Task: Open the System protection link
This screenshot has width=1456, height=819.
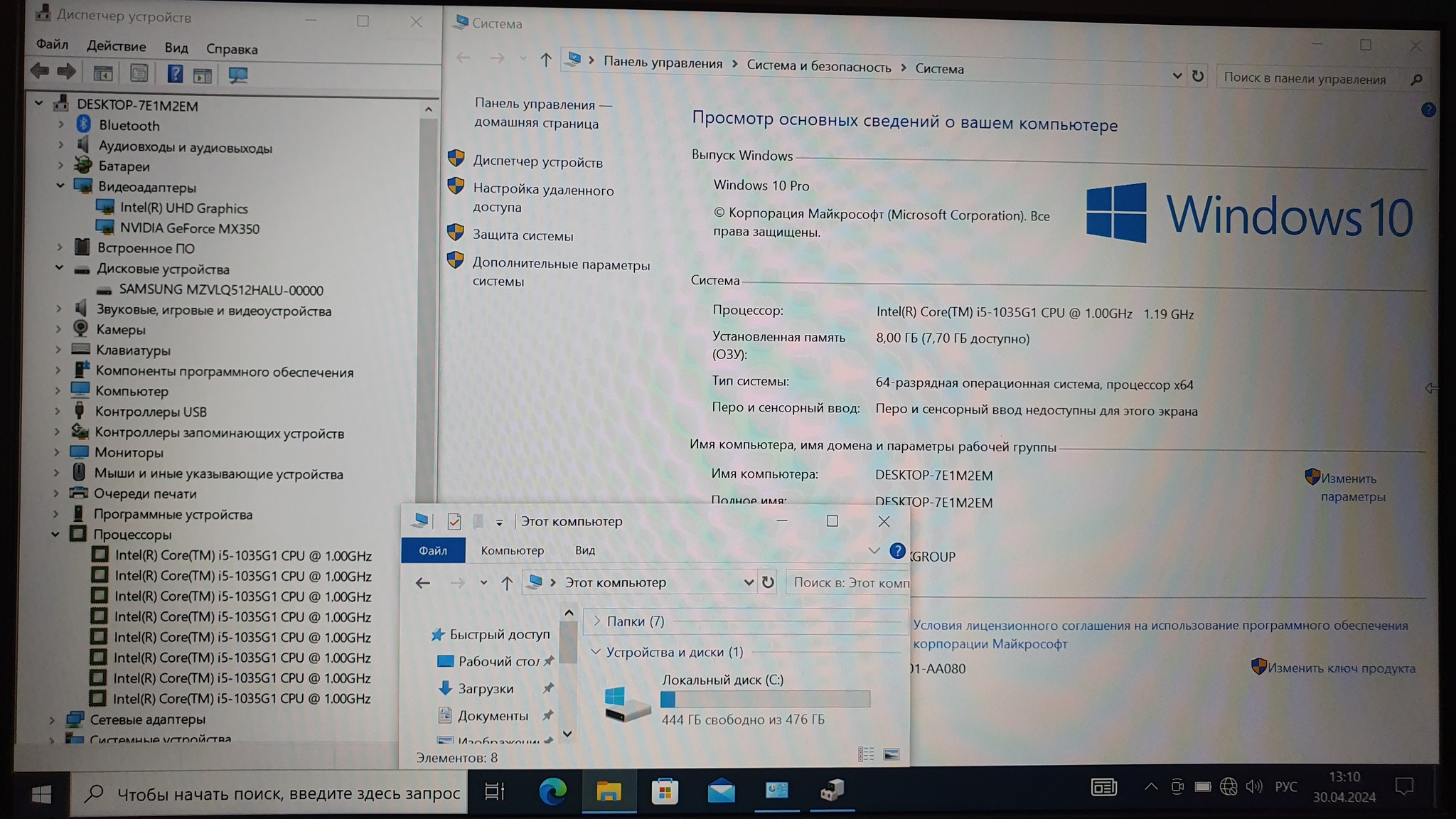Action: point(523,235)
